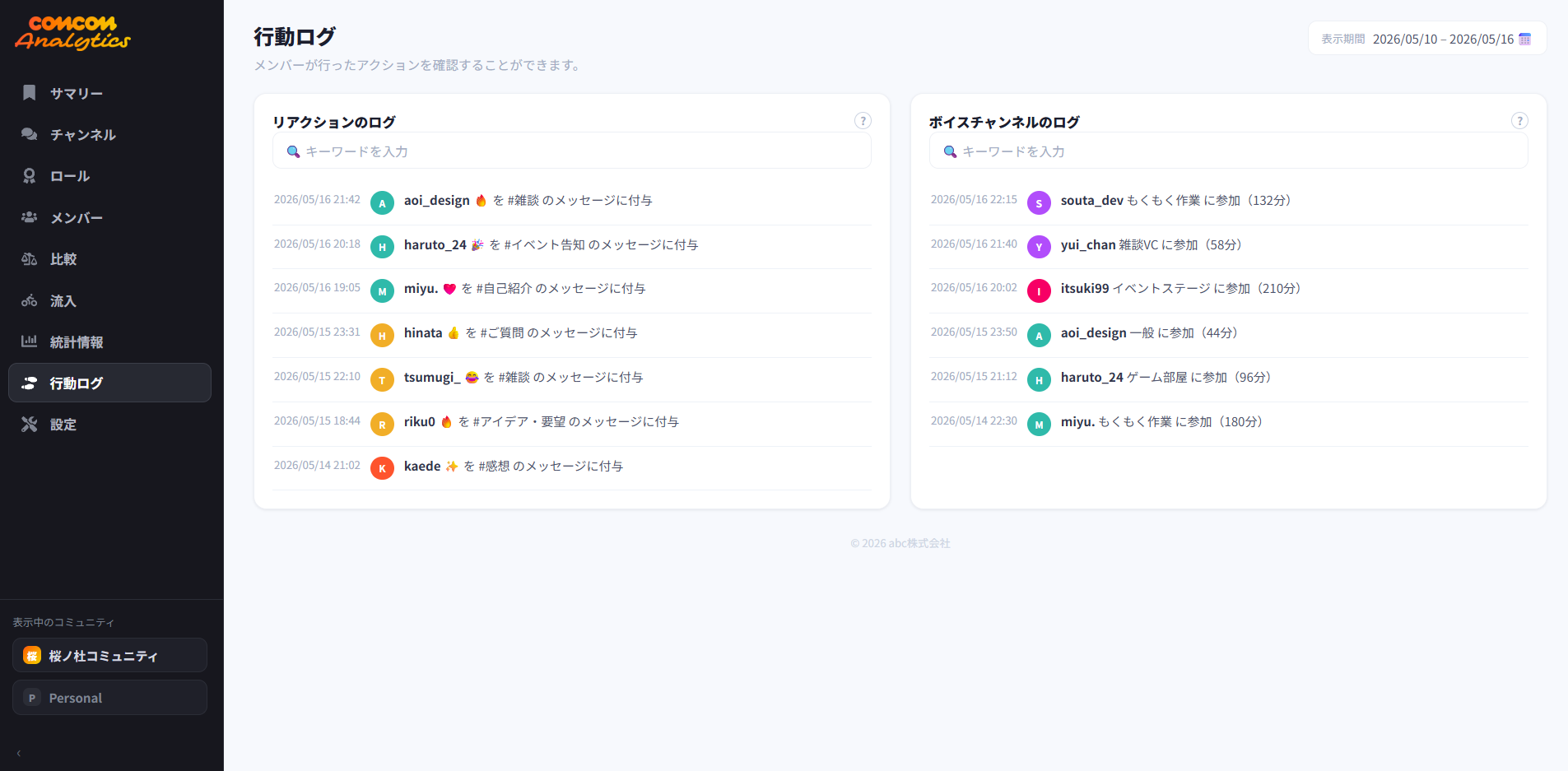Click the icon beside 行動ログ
The image size is (1568, 771).
(30, 383)
